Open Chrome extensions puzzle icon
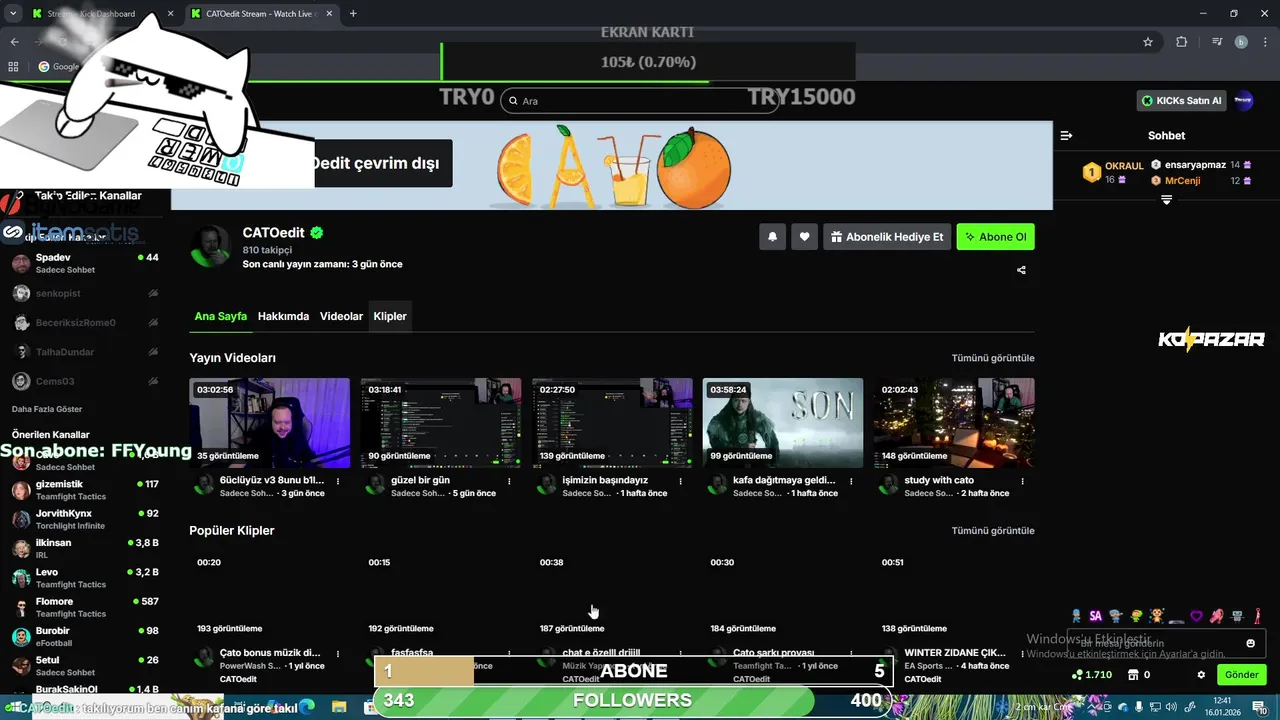 (x=1181, y=42)
